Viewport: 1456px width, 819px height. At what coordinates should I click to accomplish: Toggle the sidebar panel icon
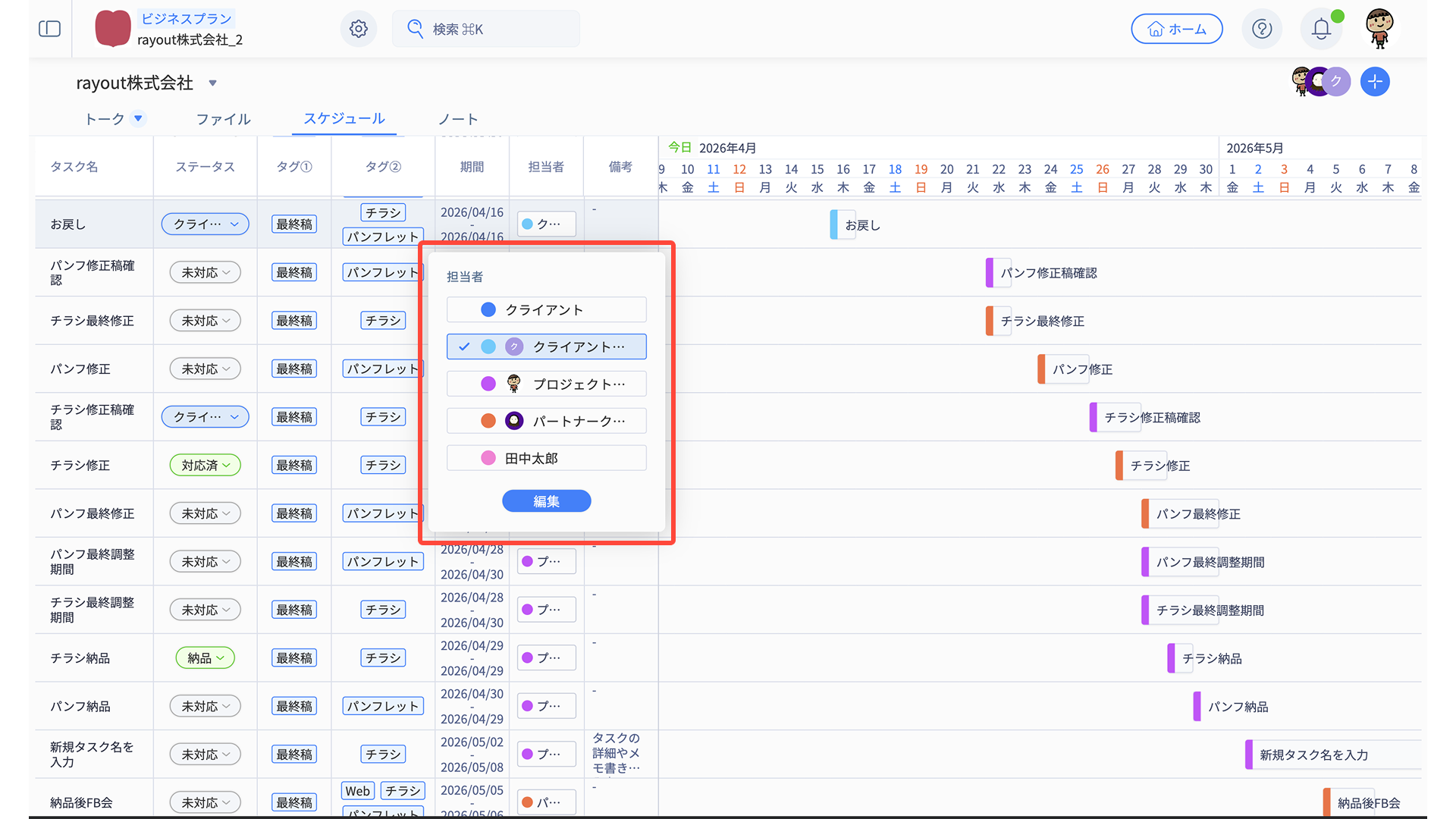[x=49, y=29]
